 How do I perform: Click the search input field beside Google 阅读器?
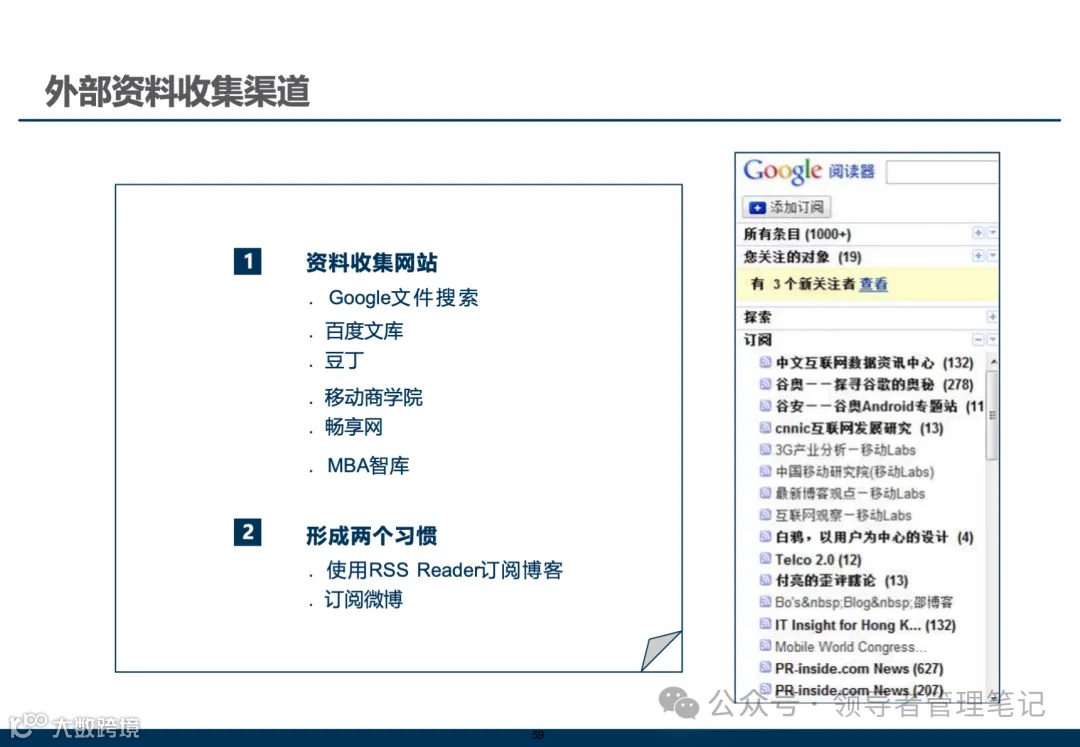[941, 171]
